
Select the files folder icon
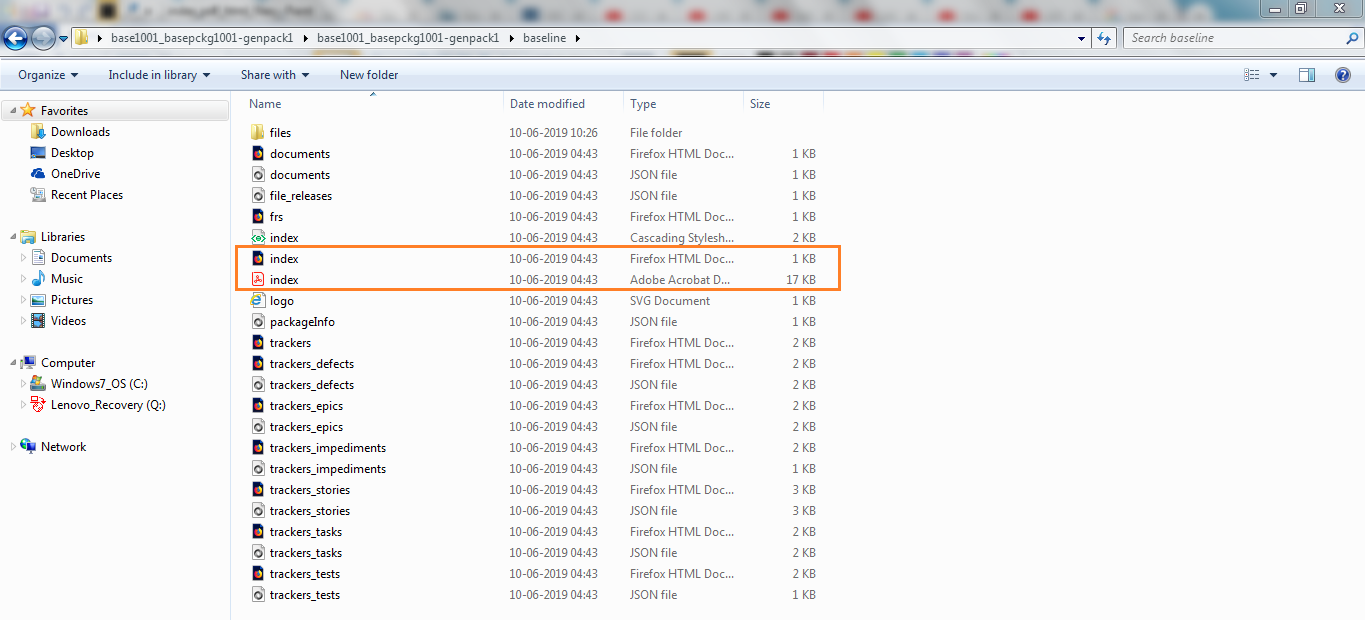pyautogui.click(x=257, y=133)
